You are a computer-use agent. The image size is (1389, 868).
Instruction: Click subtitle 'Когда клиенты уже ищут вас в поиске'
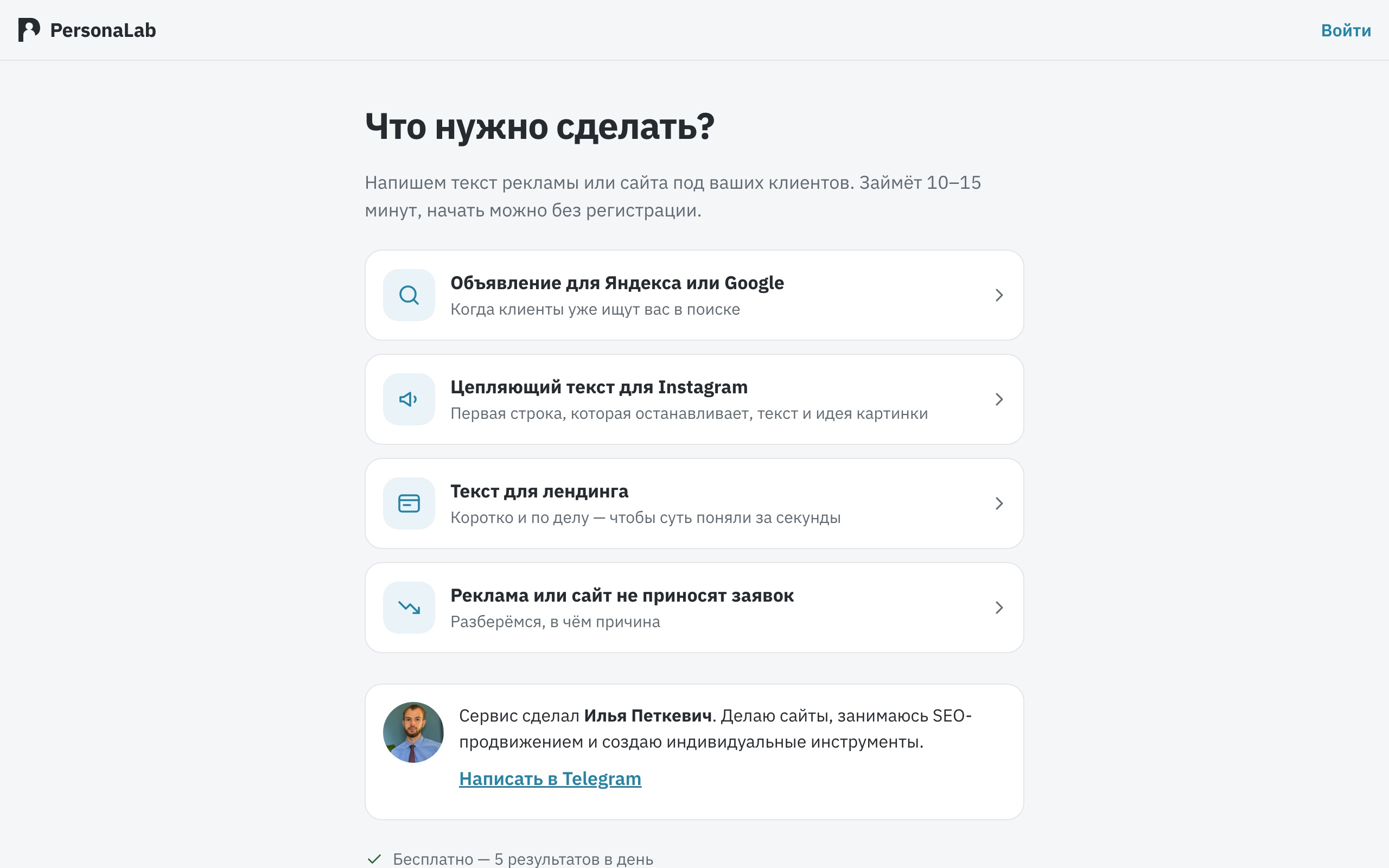595,309
